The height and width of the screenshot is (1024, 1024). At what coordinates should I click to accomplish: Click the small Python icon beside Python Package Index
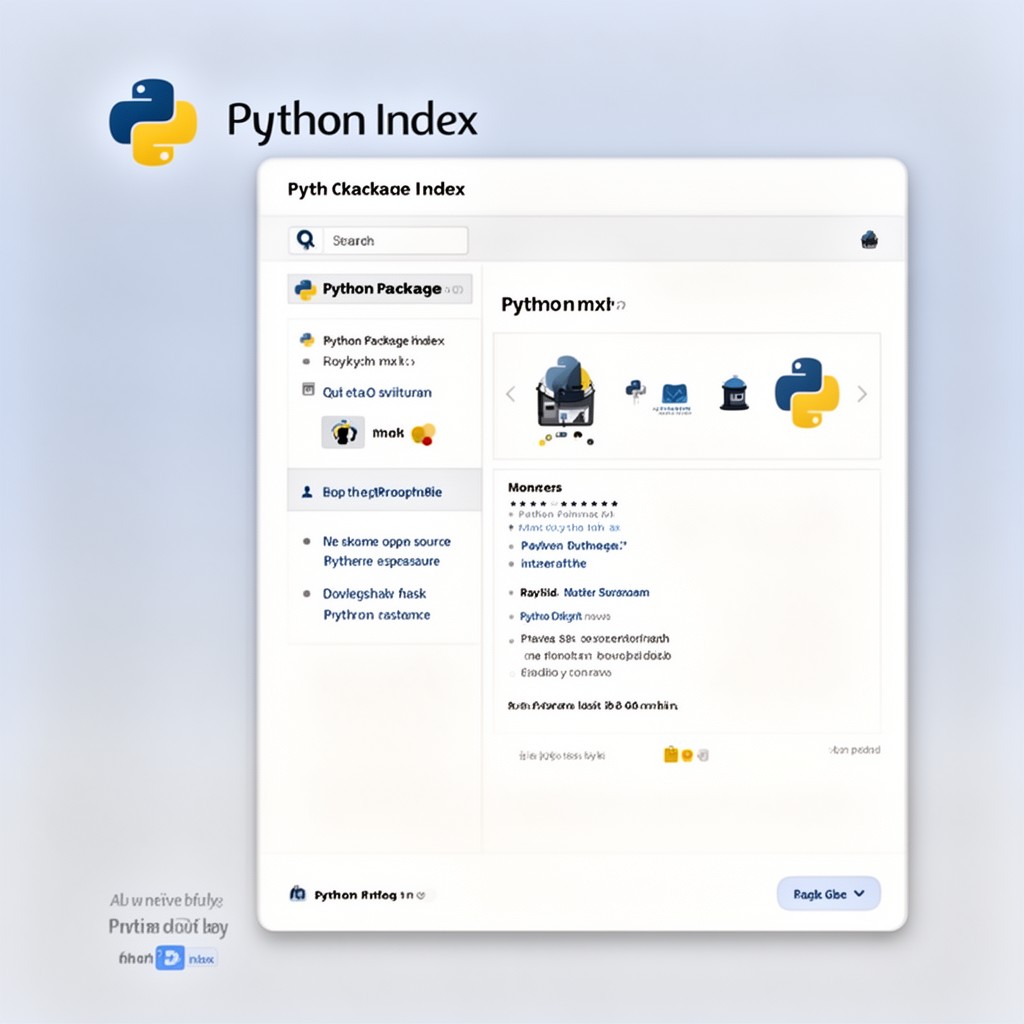click(306, 340)
